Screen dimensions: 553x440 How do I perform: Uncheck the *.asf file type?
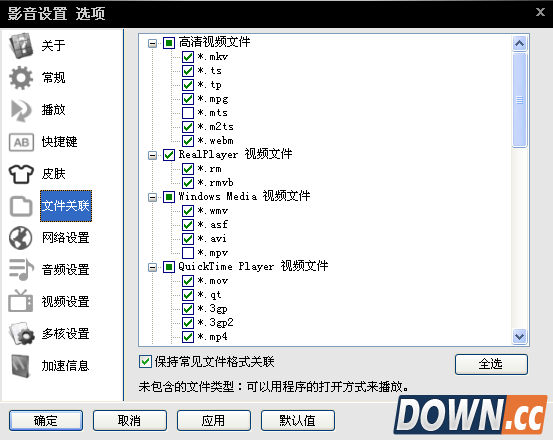(188, 225)
